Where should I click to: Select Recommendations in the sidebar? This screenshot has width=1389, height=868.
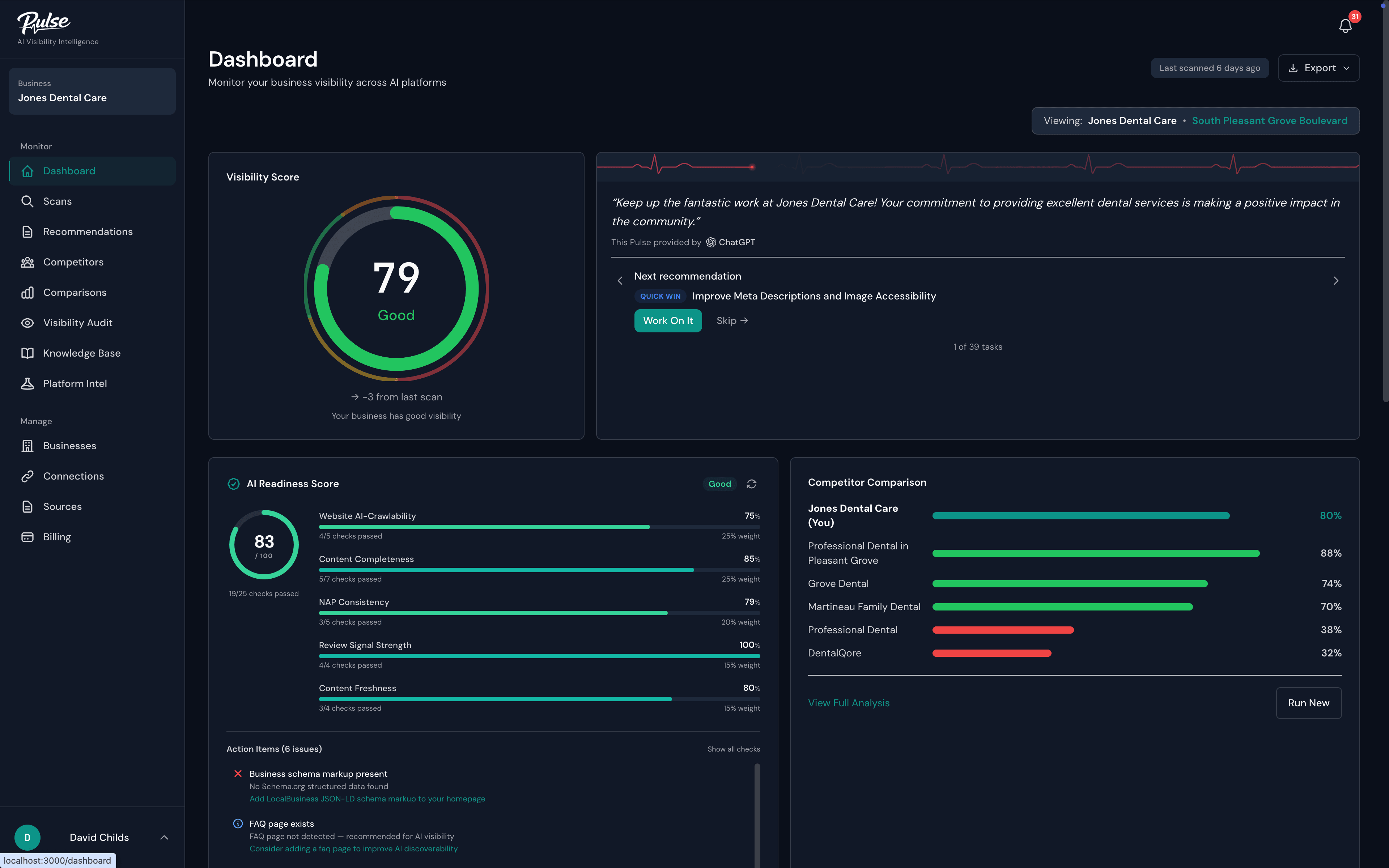click(x=28, y=231)
